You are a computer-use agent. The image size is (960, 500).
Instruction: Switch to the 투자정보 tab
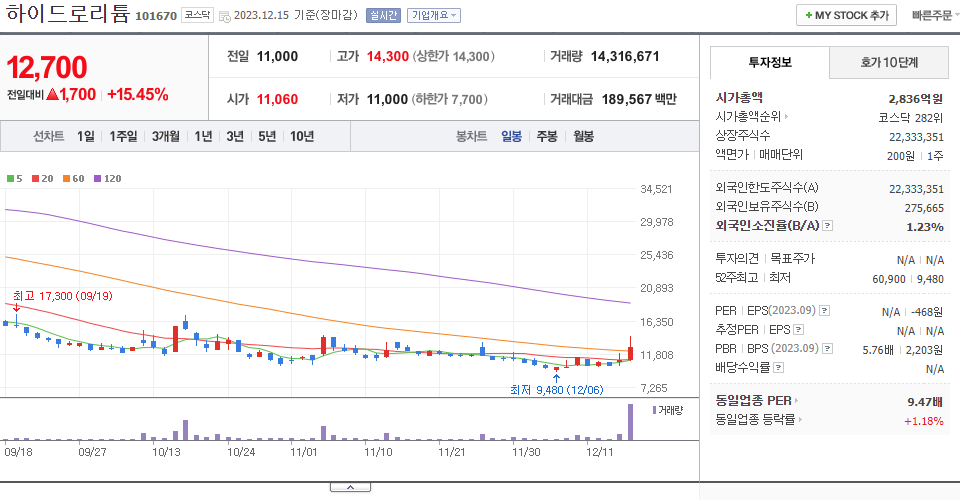click(x=770, y=62)
